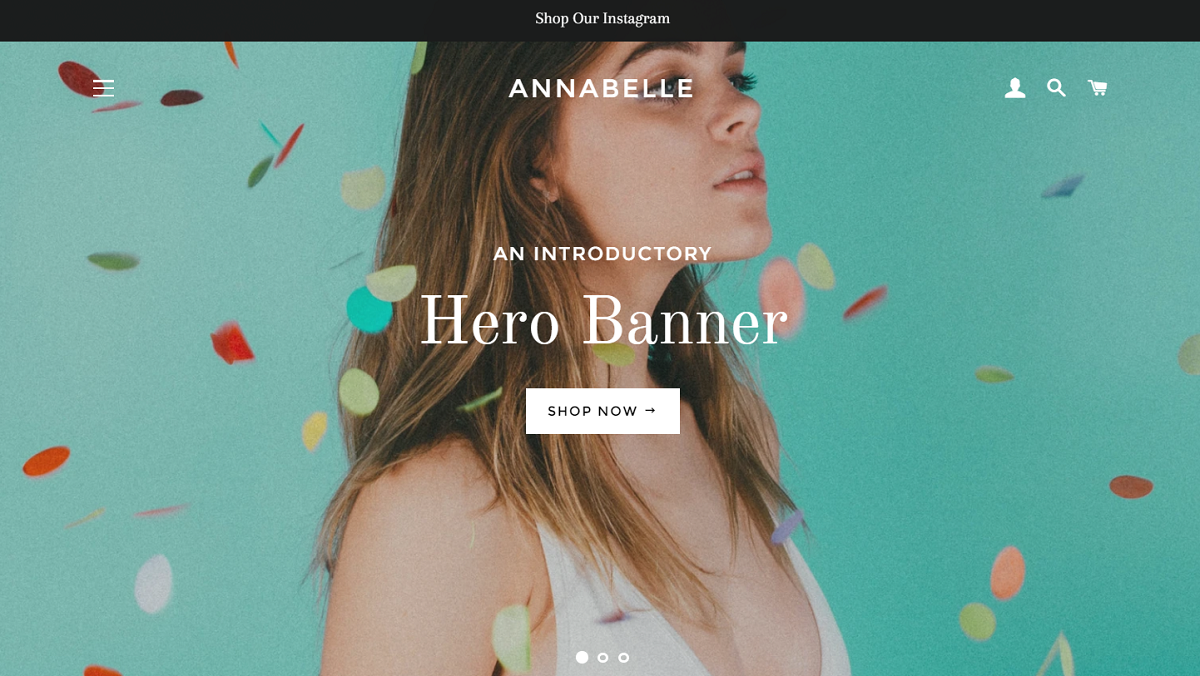Expand the site menu via three-line icon
The height and width of the screenshot is (676, 1200).
(103, 88)
